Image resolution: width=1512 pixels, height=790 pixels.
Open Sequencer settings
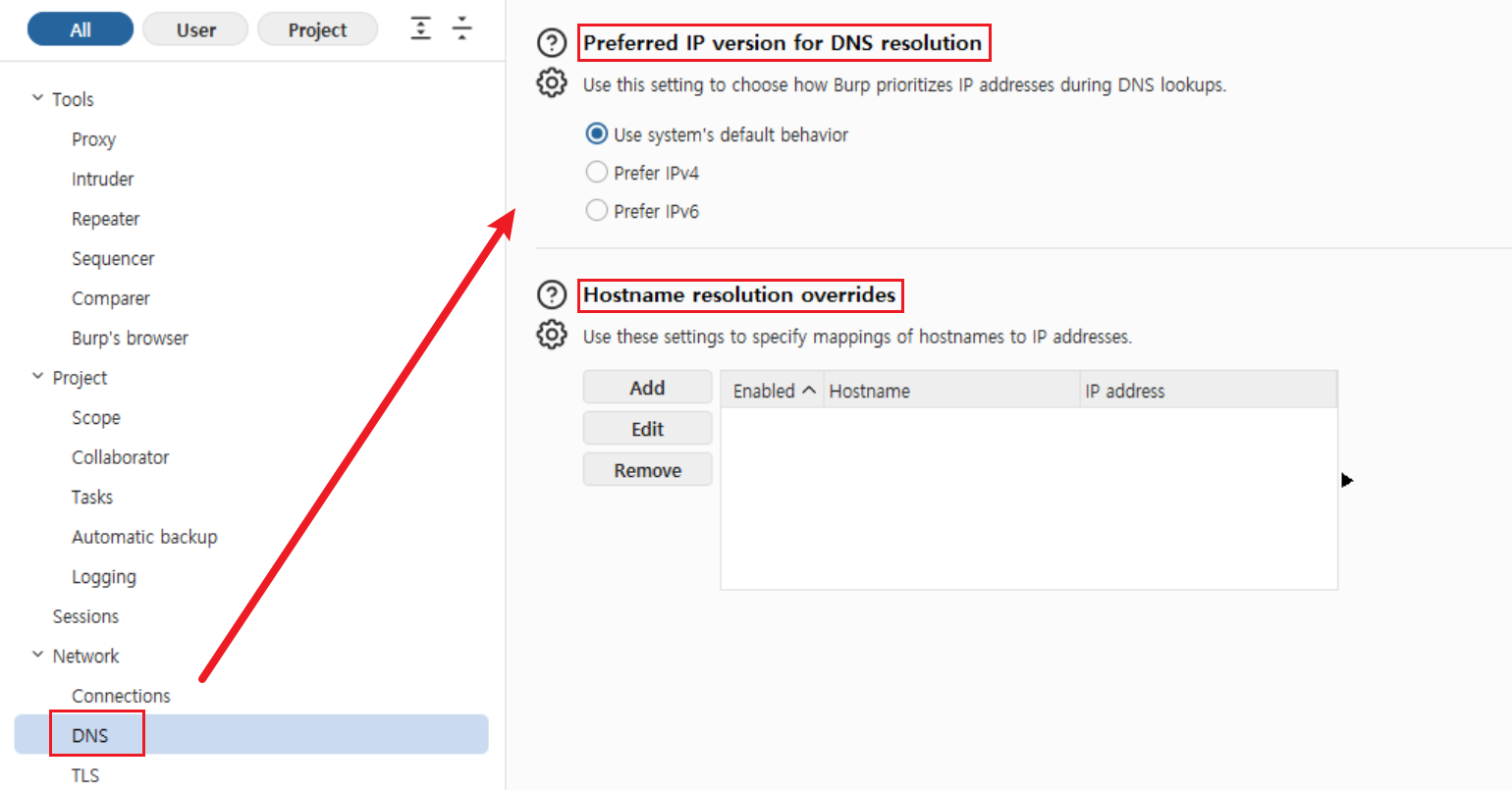(x=113, y=258)
